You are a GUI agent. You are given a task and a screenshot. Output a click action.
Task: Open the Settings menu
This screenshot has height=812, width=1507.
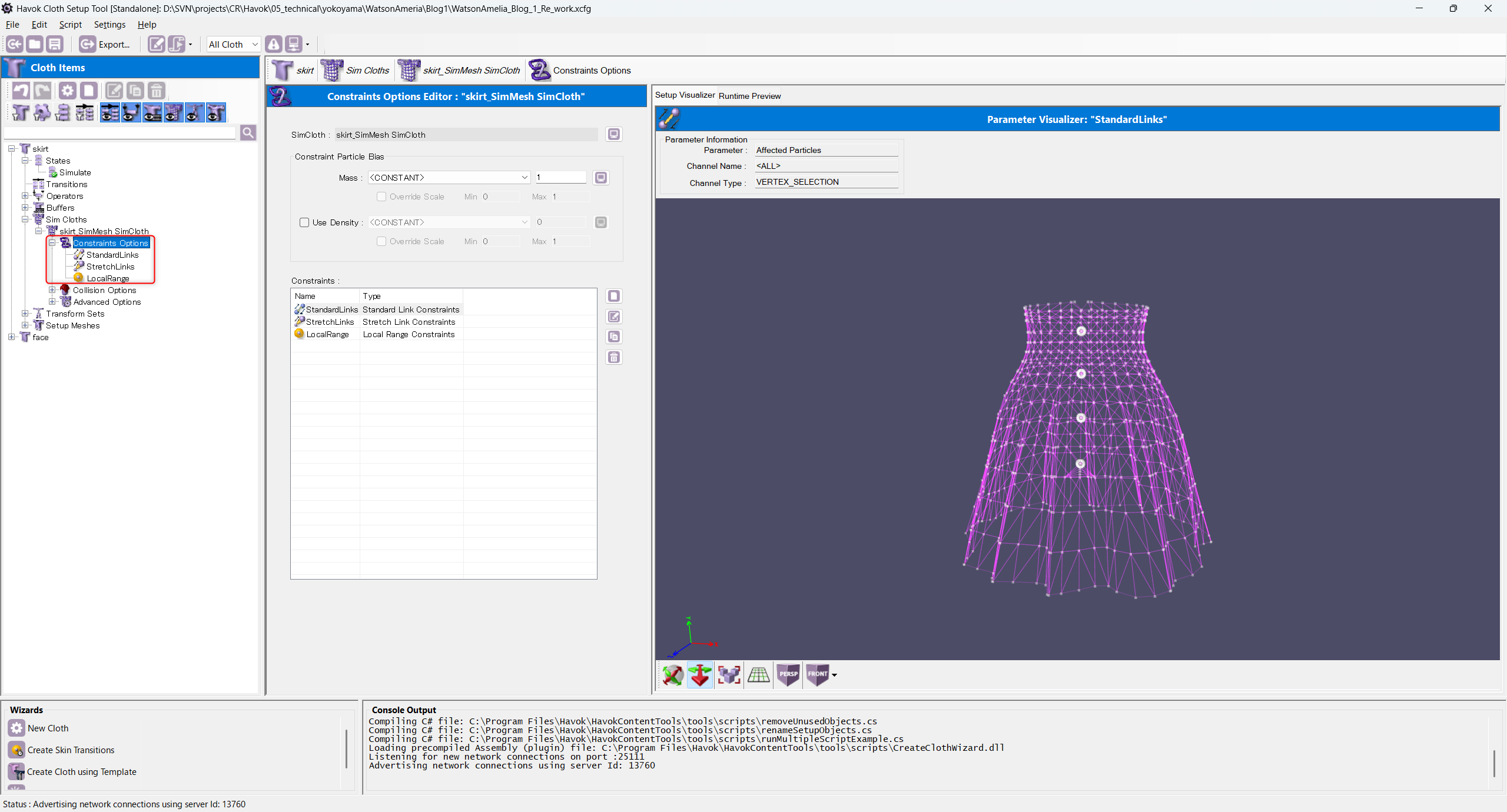coord(109,25)
